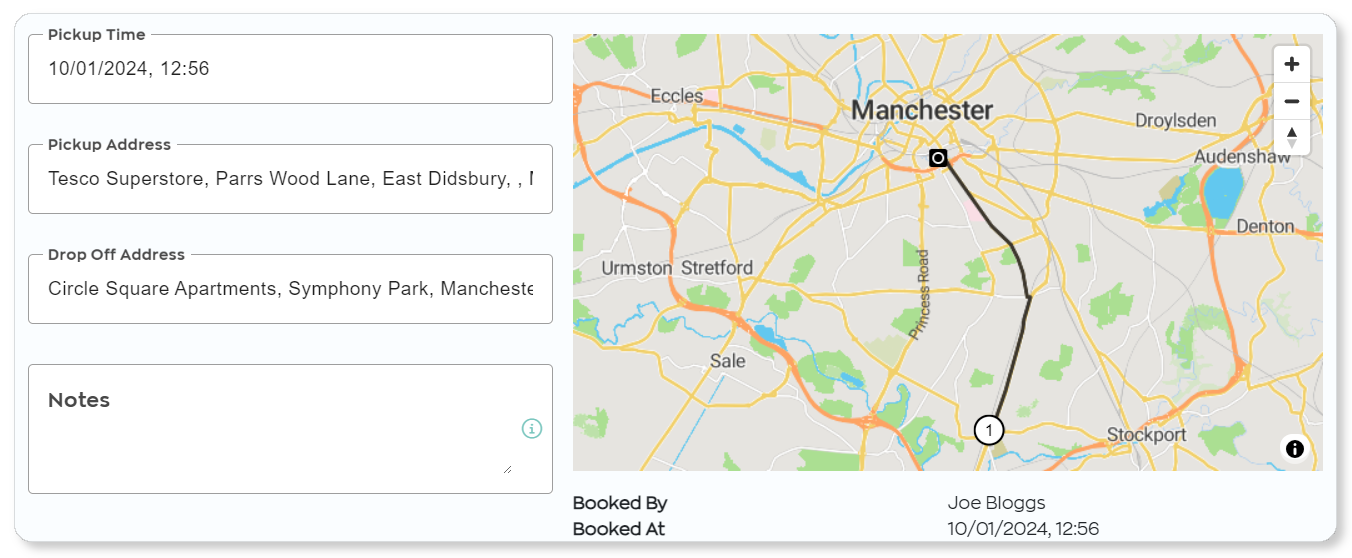This screenshot has width=1352, height=558.
Task: Select the black square pickup marker
Action: (x=938, y=158)
